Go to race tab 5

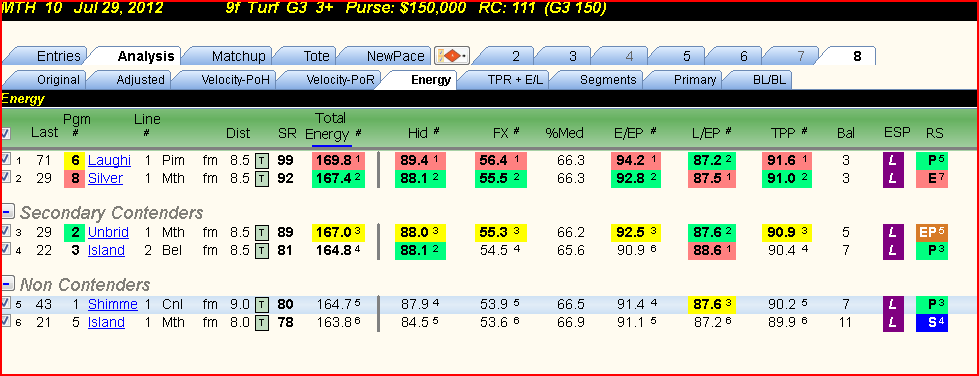click(x=681, y=56)
